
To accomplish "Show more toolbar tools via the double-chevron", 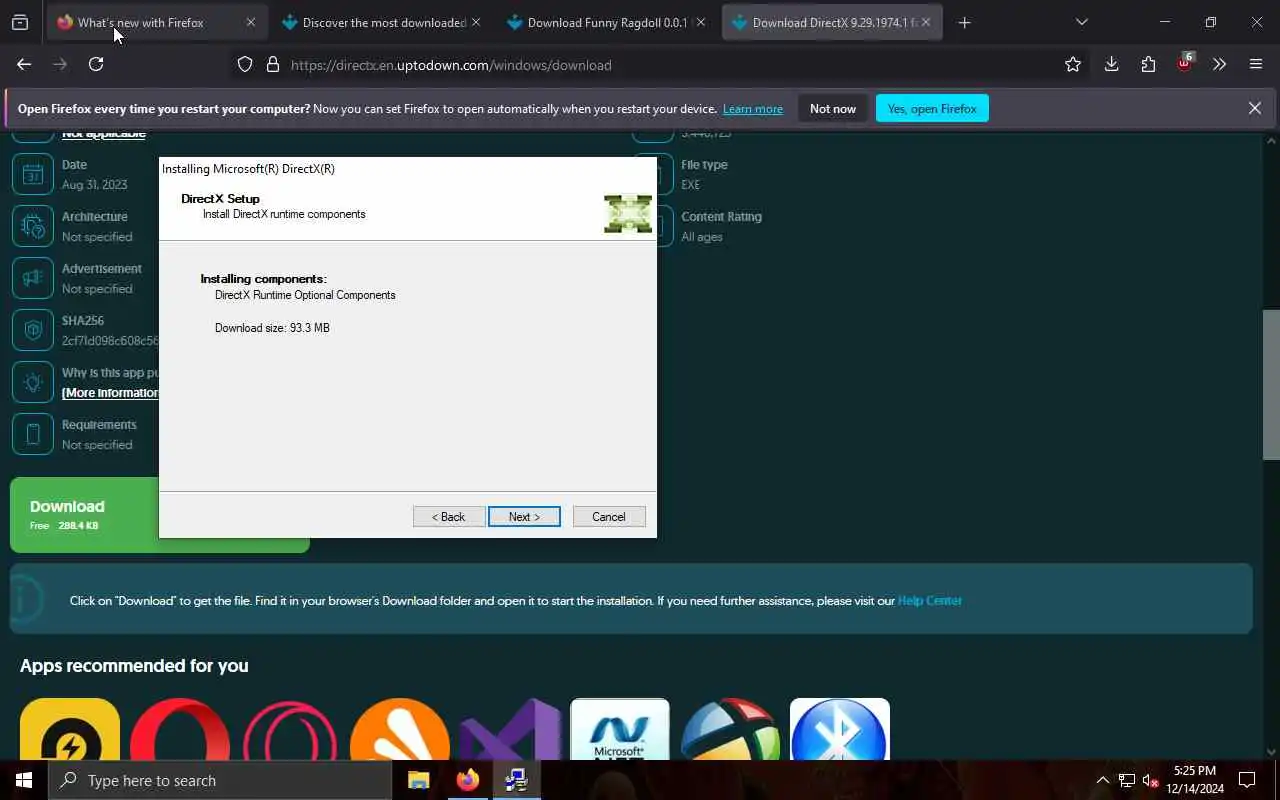I will 1219,64.
